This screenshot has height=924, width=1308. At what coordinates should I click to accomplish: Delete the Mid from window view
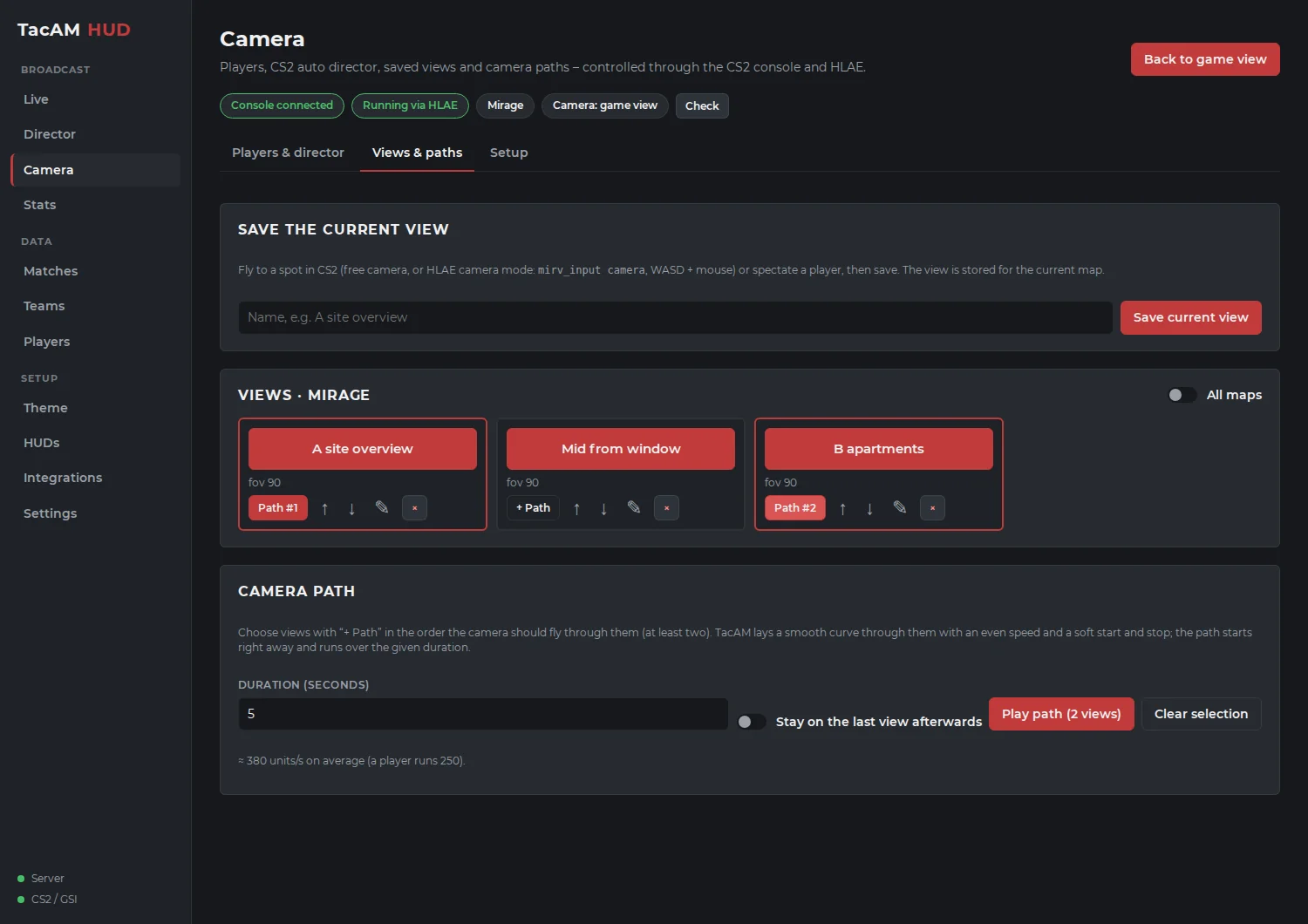(666, 508)
